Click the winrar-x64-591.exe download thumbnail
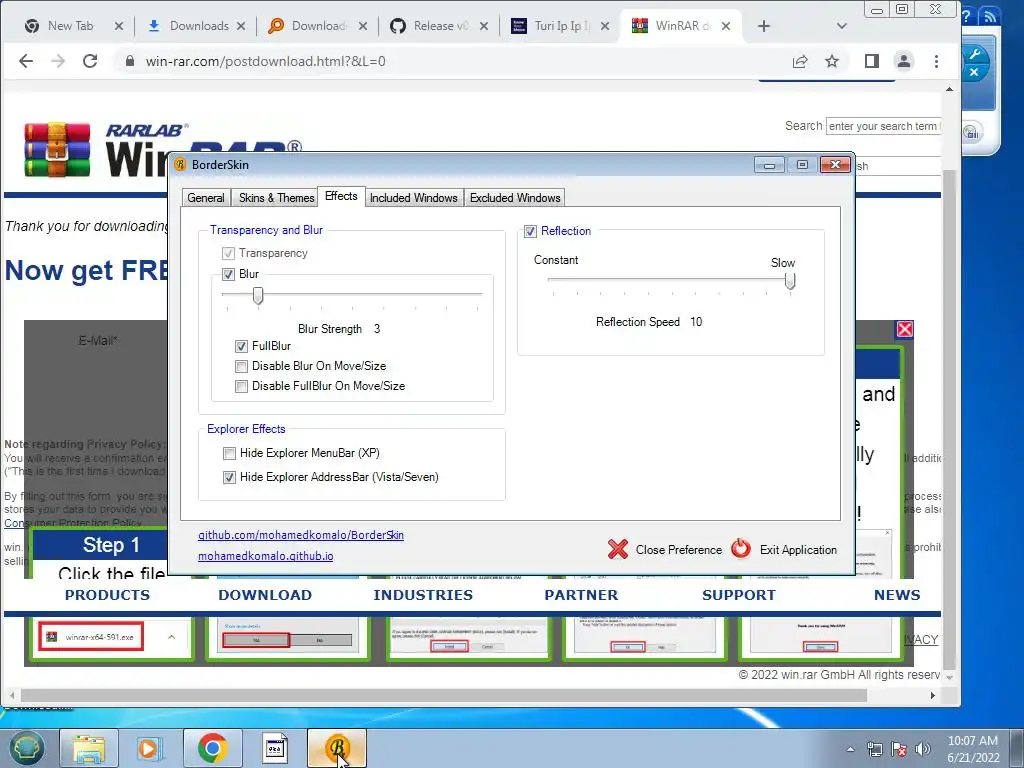Image resolution: width=1024 pixels, height=768 pixels. (x=91, y=637)
